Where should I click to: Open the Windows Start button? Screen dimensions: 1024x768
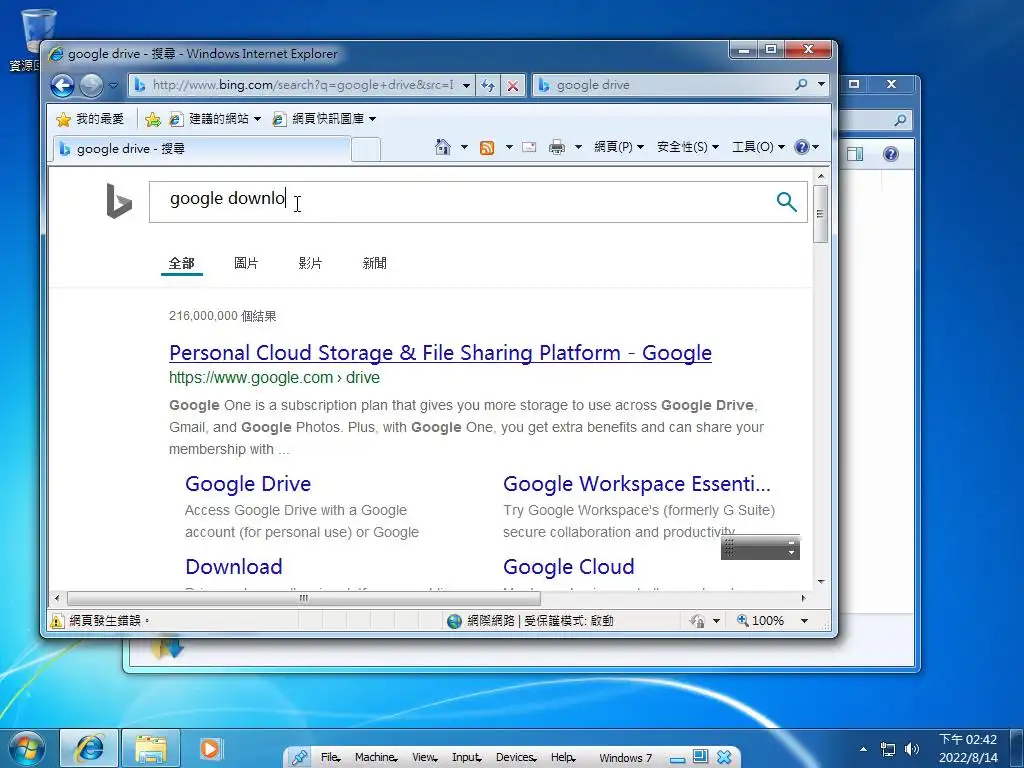click(x=27, y=748)
